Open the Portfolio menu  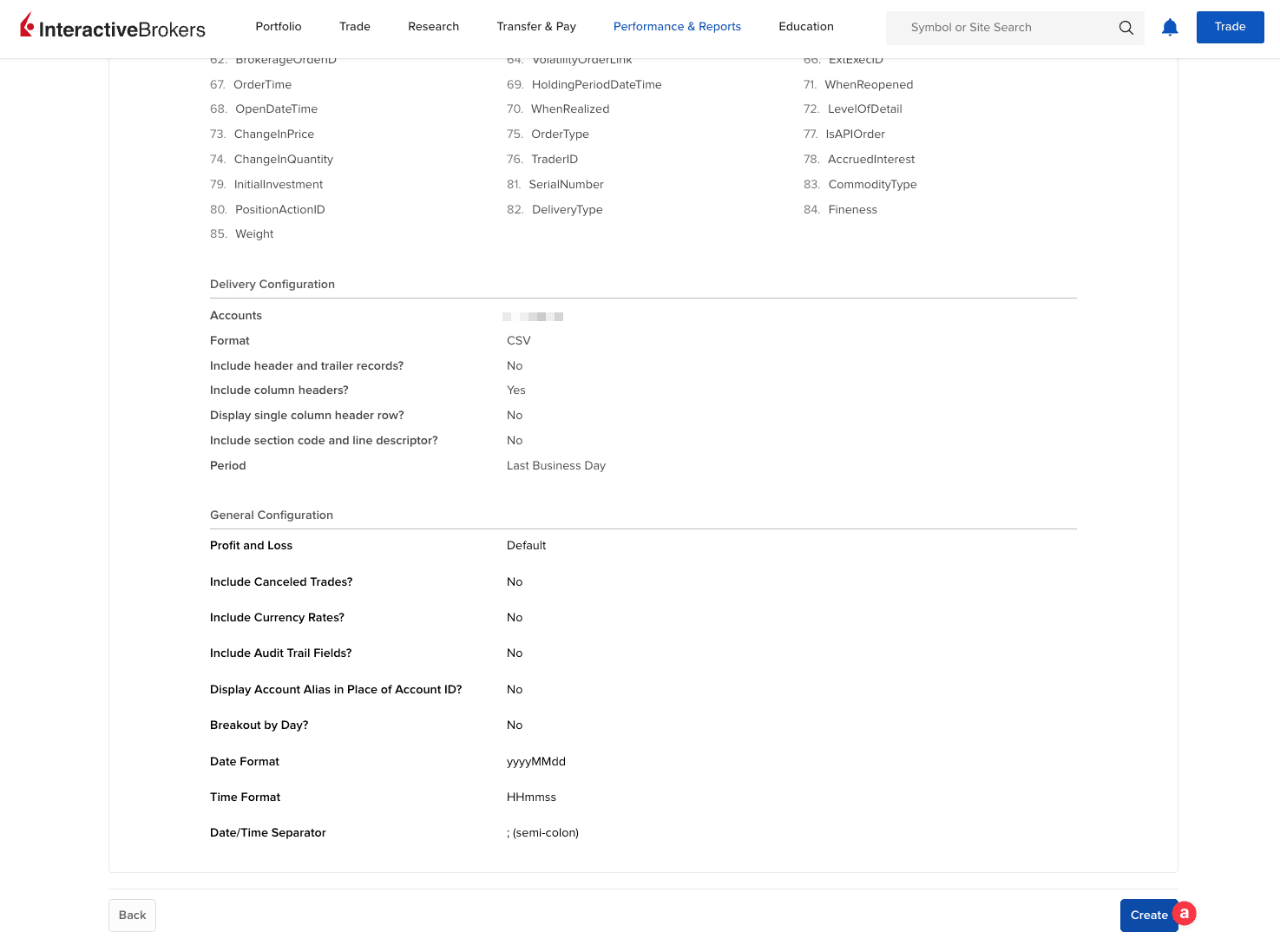tap(279, 27)
